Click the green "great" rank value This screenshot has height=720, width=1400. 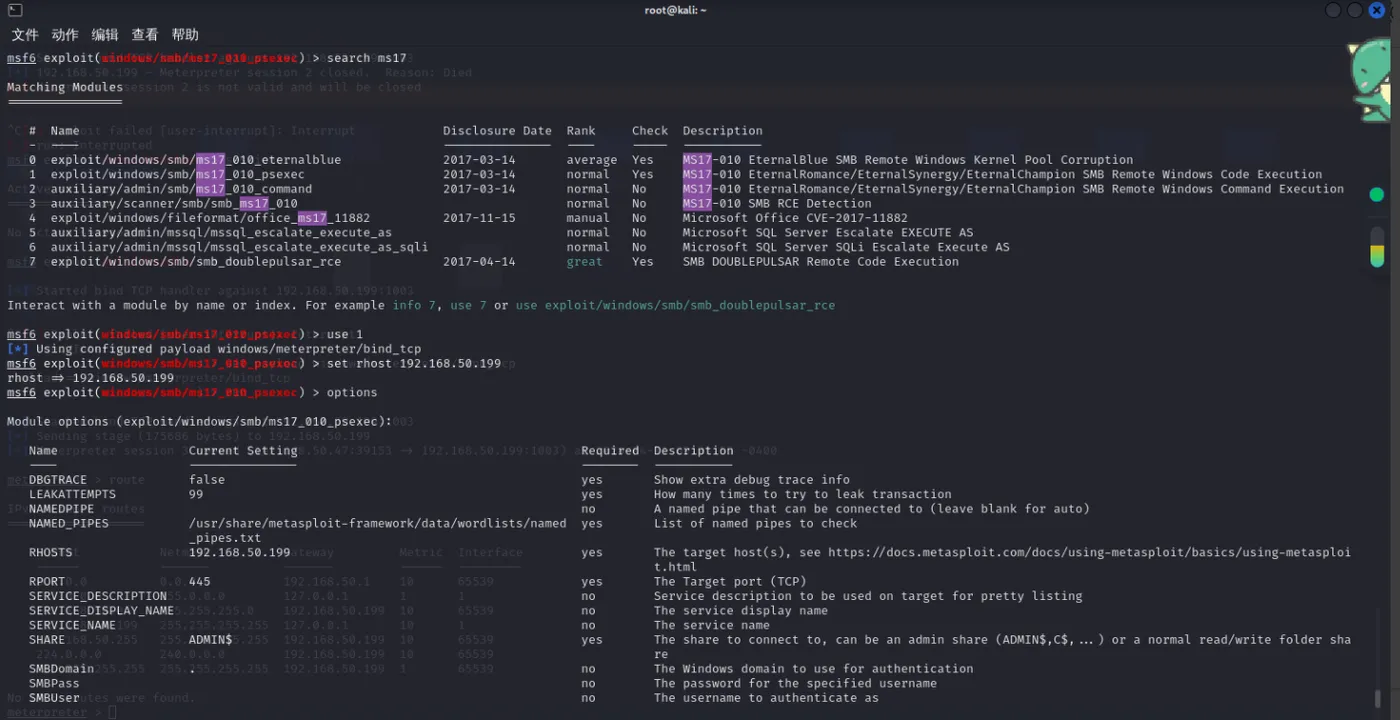pos(585,262)
